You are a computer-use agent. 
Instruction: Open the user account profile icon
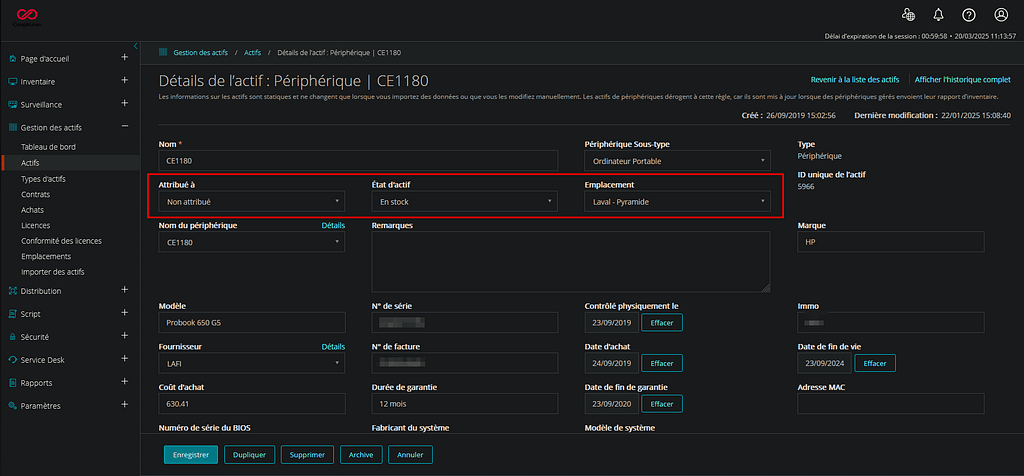pyautogui.click(x=1001, y=15)
